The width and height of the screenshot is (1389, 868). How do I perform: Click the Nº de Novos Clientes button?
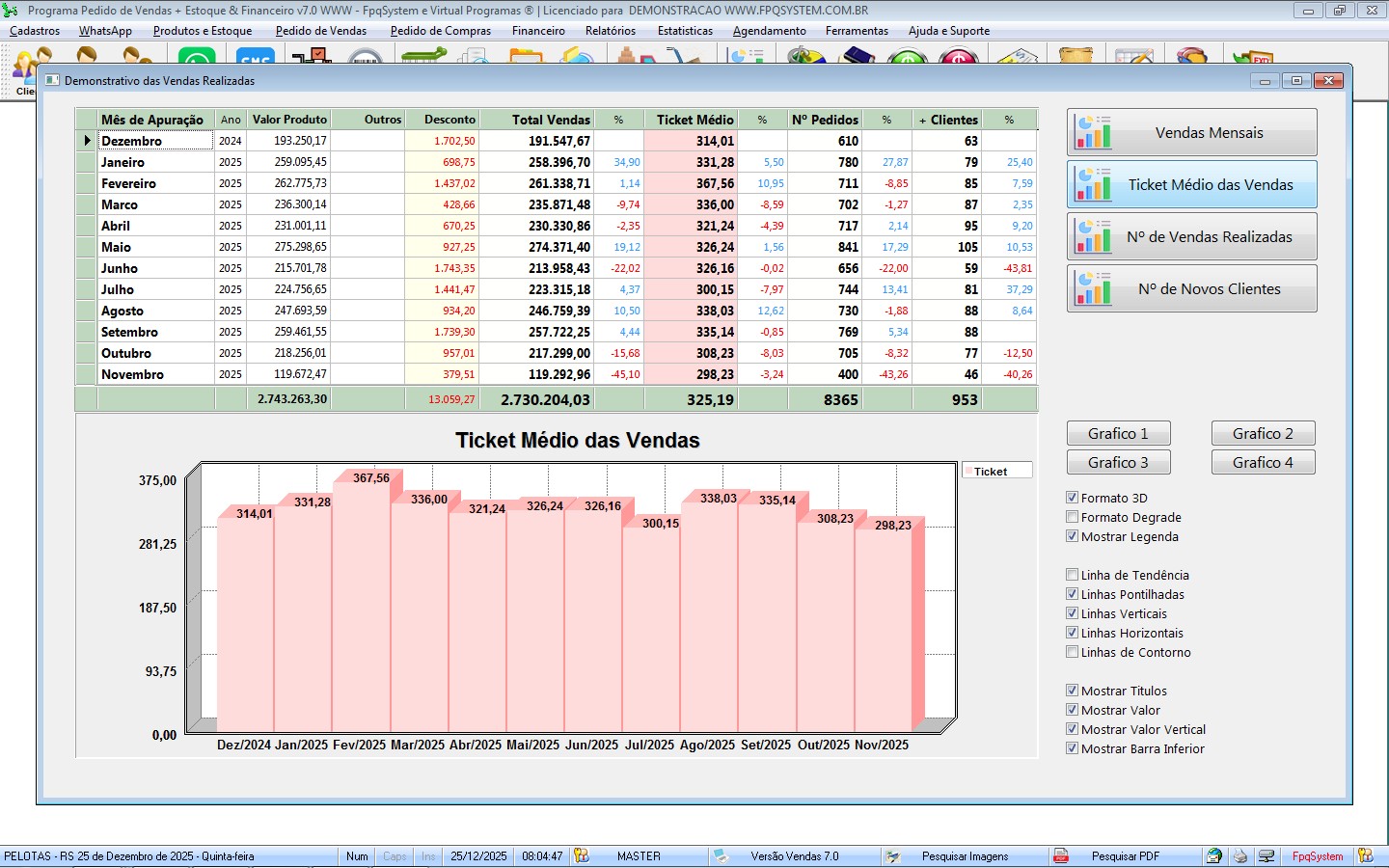1192,288
